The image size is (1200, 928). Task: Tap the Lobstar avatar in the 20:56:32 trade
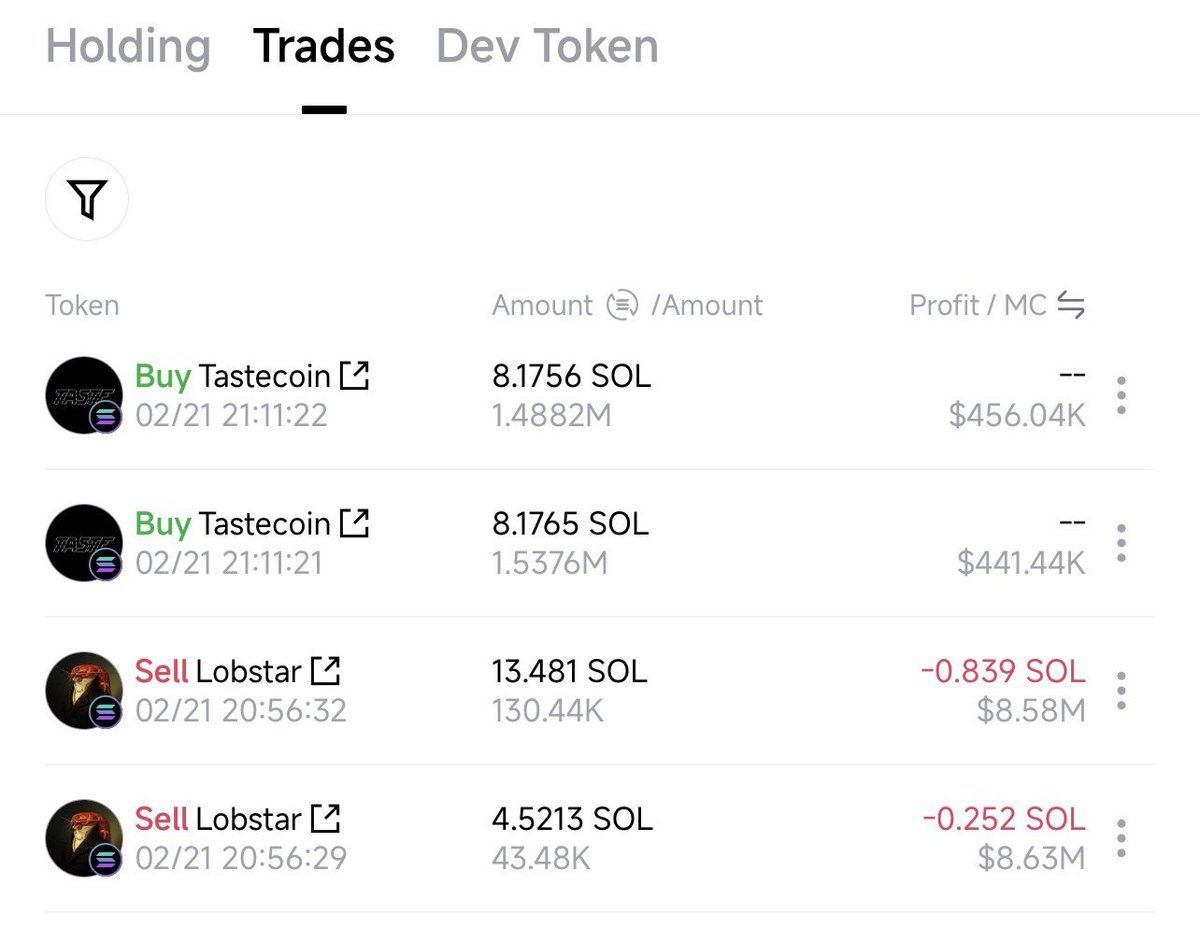pyautogui.click(x=84, y=691)
